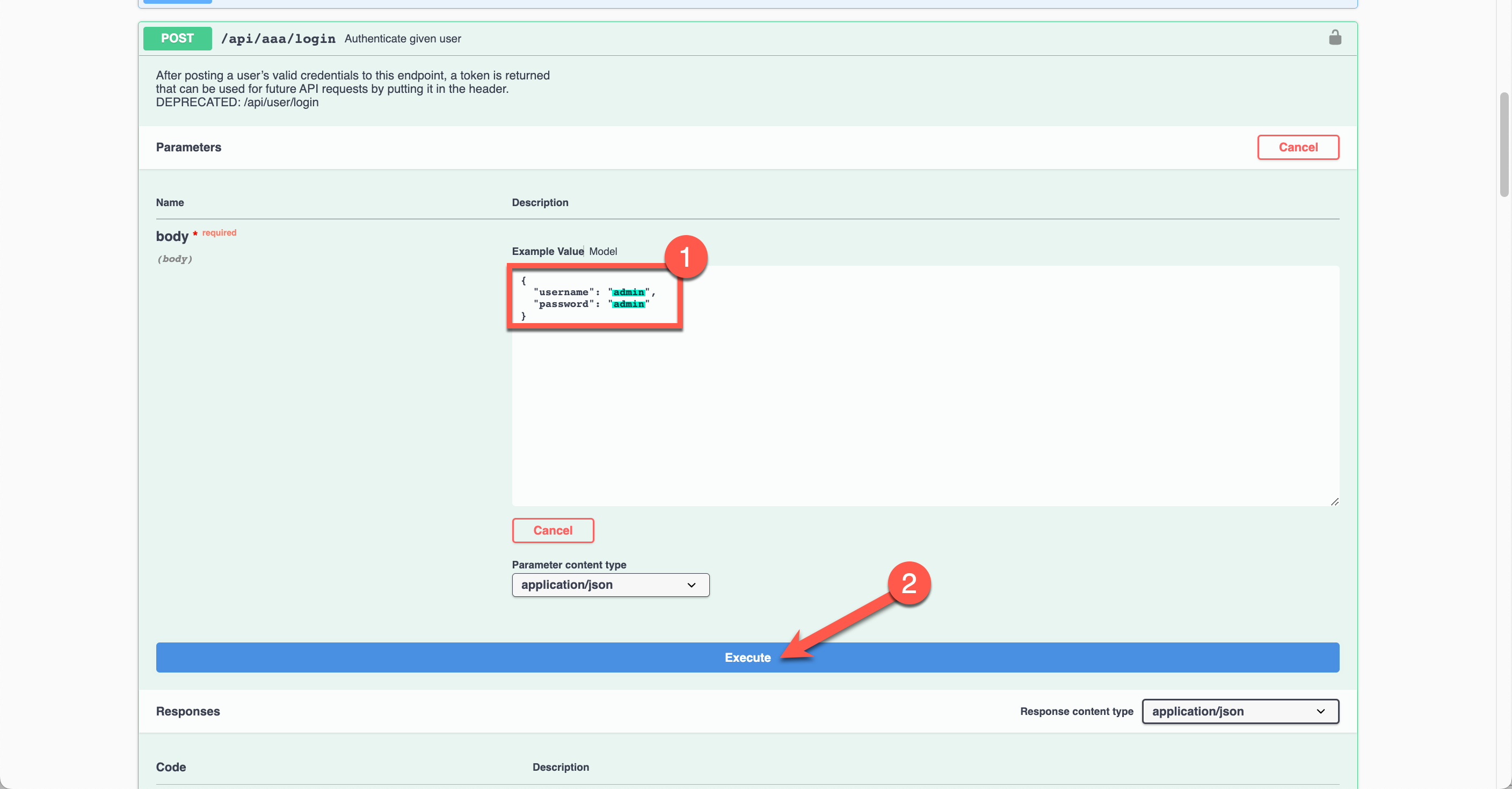Viewport: 1512px width, 789px height.
Task: Click the lock authorization icon
Action: pos(1335,38)
